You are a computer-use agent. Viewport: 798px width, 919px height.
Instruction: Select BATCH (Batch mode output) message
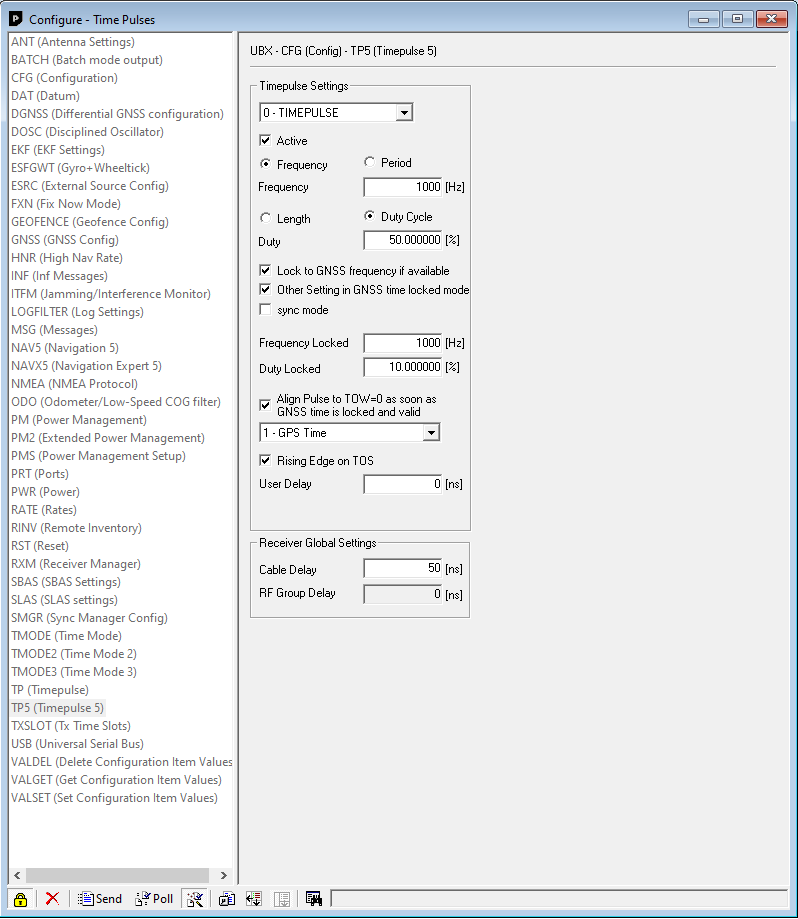click(x=87, y=60)
